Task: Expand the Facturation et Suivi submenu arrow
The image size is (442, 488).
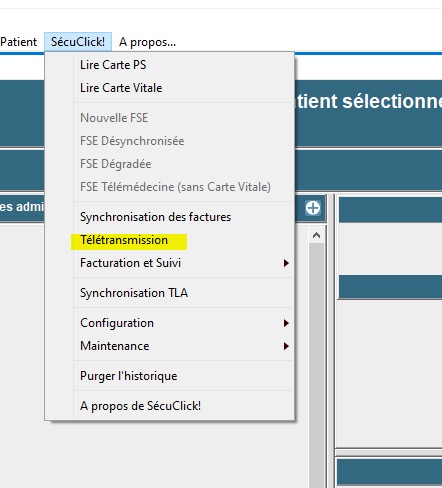Action: click(x=286, y=263)
